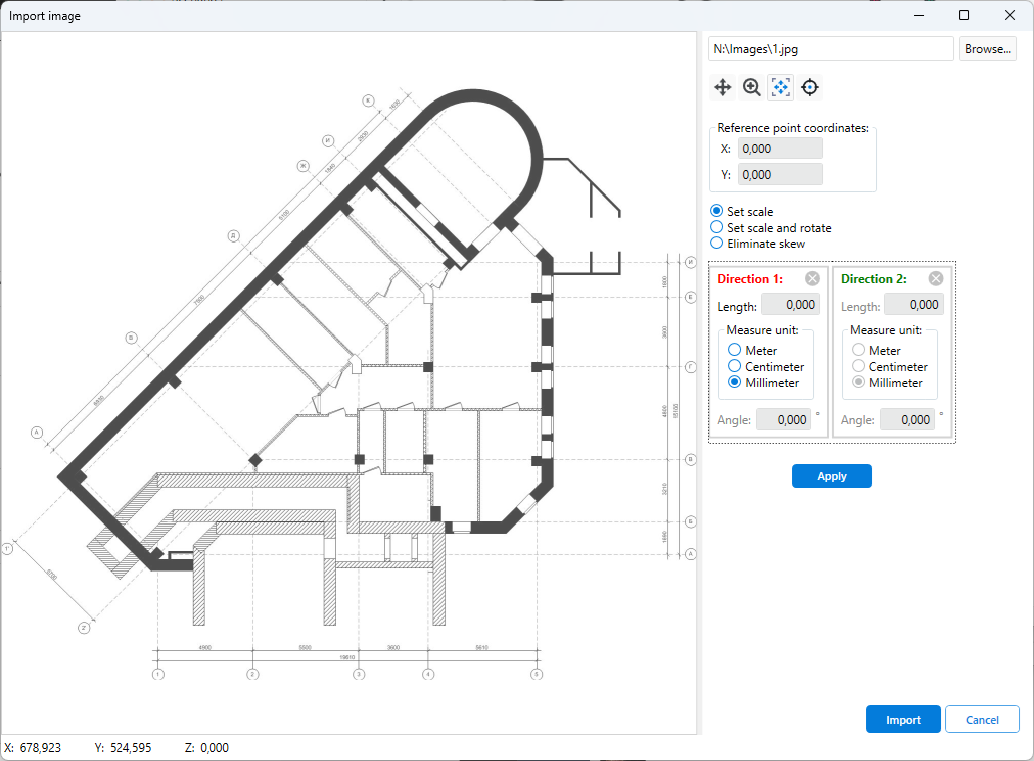This screenshot has height=761, width=1034.
Task: Switch back to the Set scale option
Action: coord(715,211)
